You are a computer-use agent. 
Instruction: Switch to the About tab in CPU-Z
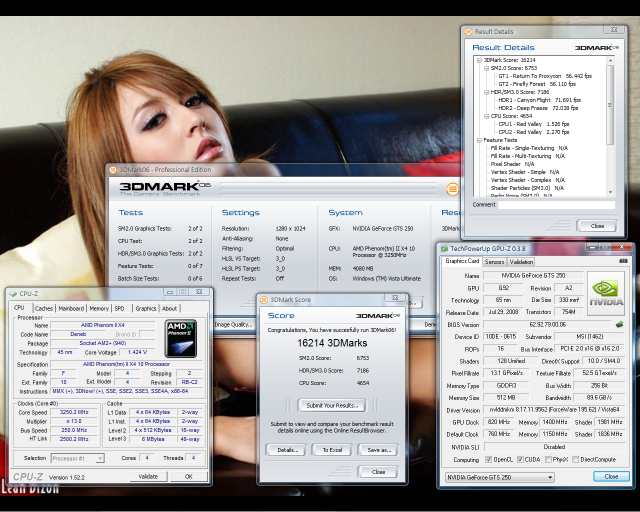click(169, 309)
